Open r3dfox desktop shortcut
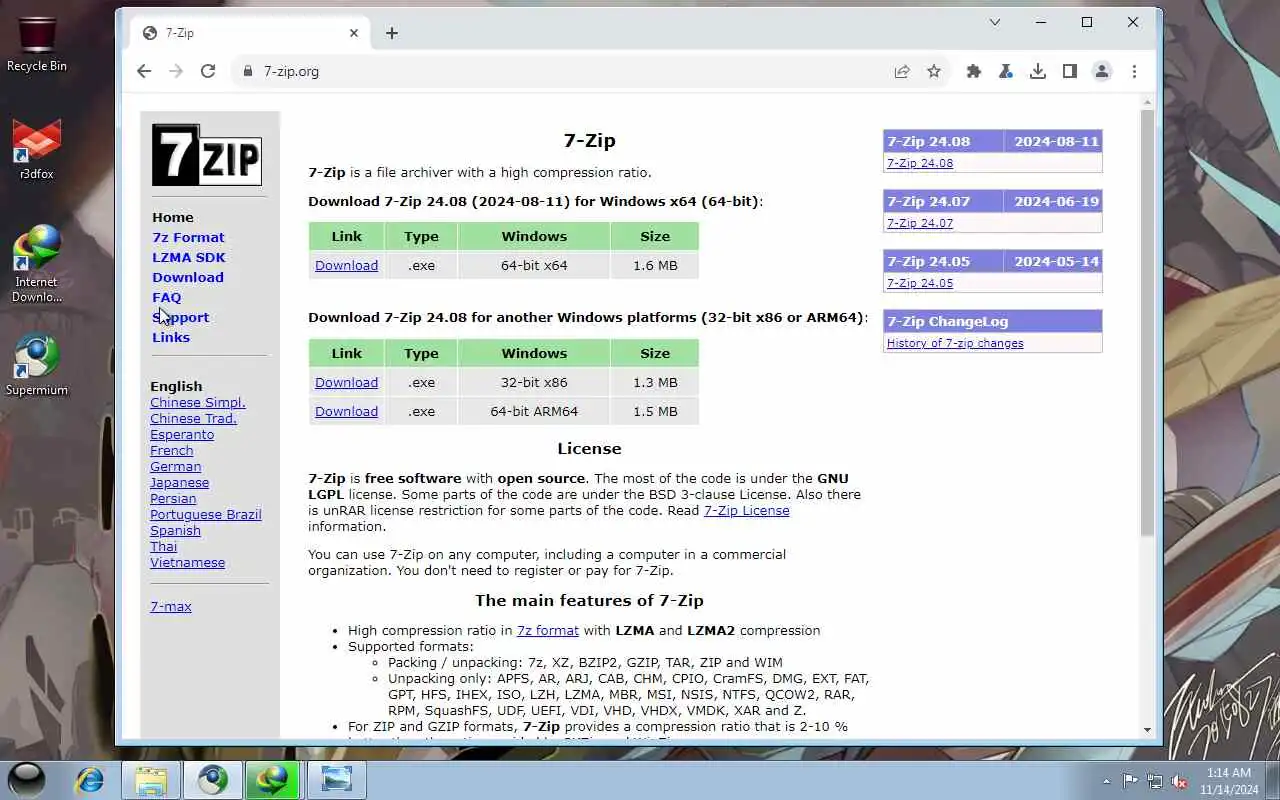This screenshot has height=800, width=1280. [x=37, y=150]
